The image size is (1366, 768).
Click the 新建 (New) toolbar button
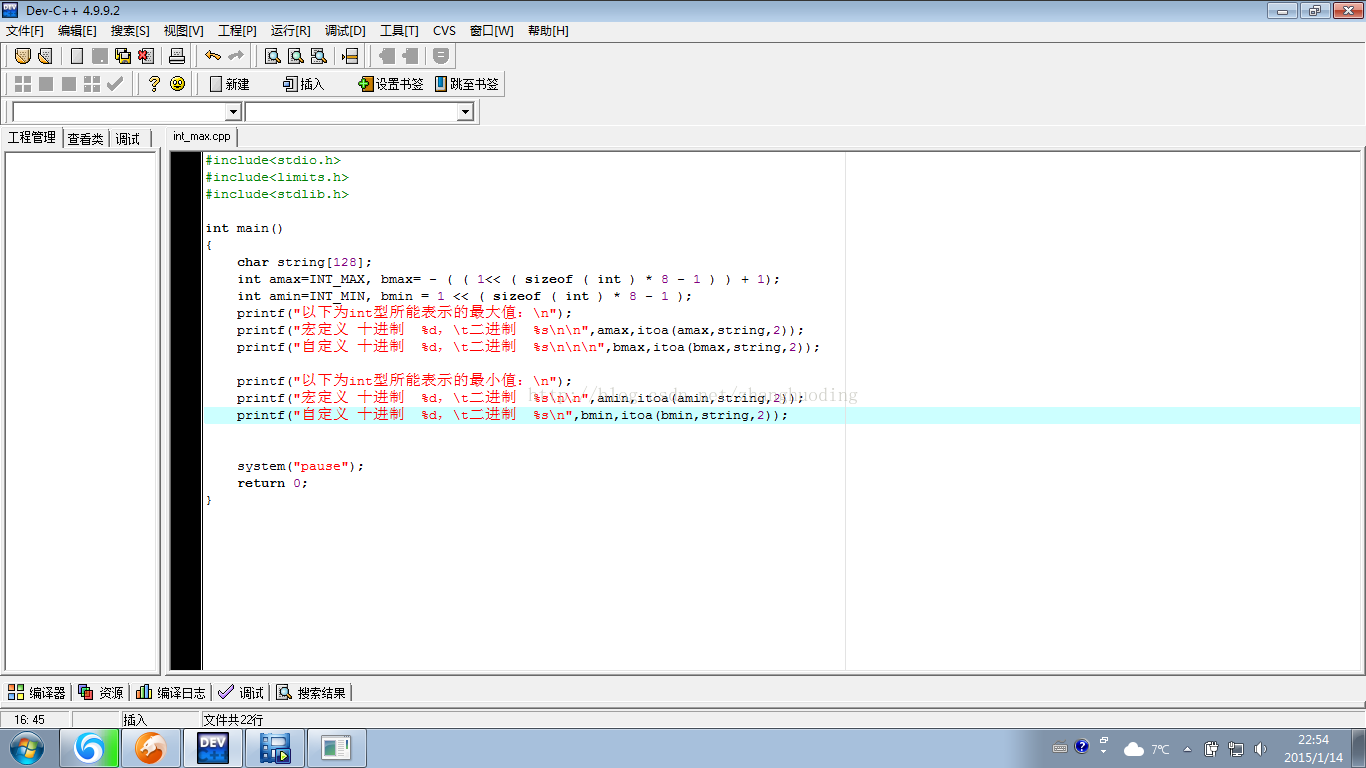229,84
